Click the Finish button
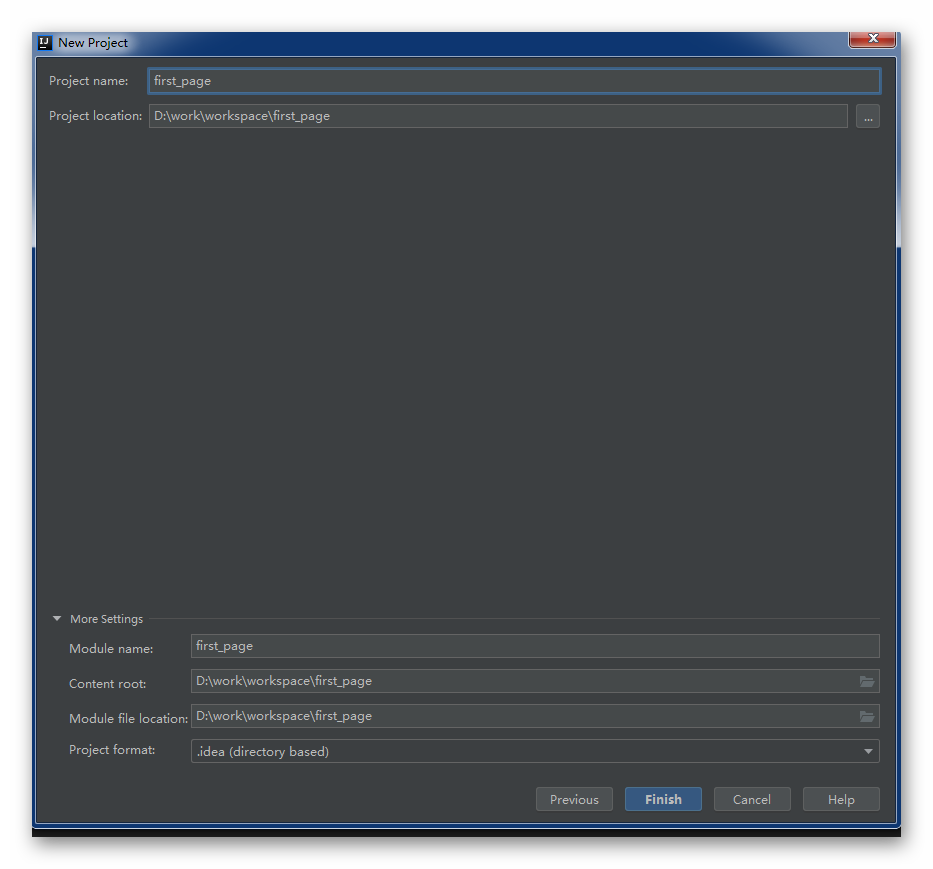 coord(663,799)
